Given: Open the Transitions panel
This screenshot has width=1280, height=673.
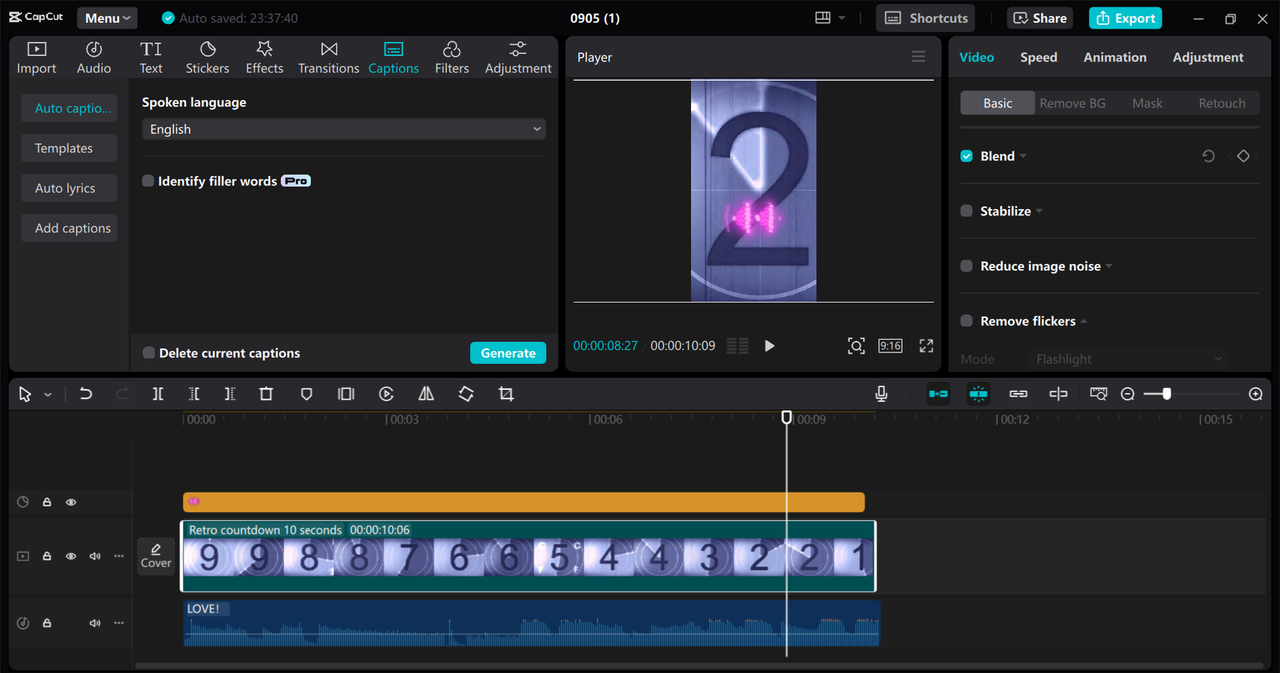Looking at the screenshot, I should [328, 58].
